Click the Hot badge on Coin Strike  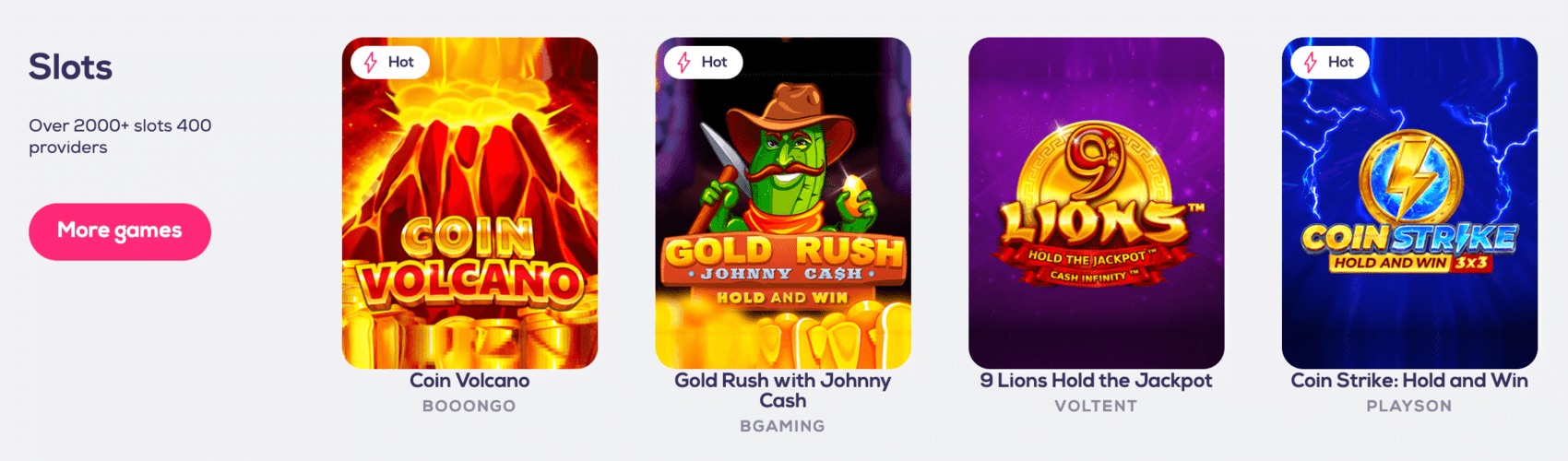pyautogui.click(x=1330, y=62)
